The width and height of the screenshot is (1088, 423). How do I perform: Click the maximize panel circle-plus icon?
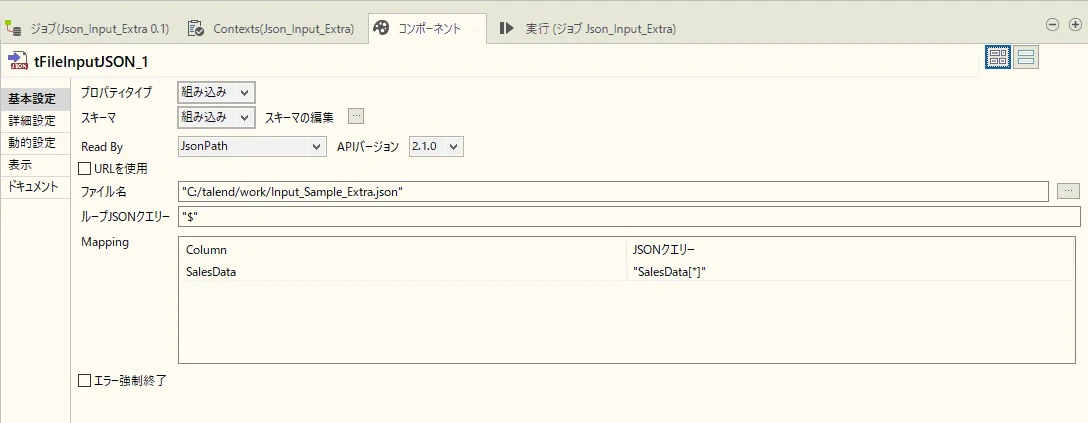point(1075,24)
